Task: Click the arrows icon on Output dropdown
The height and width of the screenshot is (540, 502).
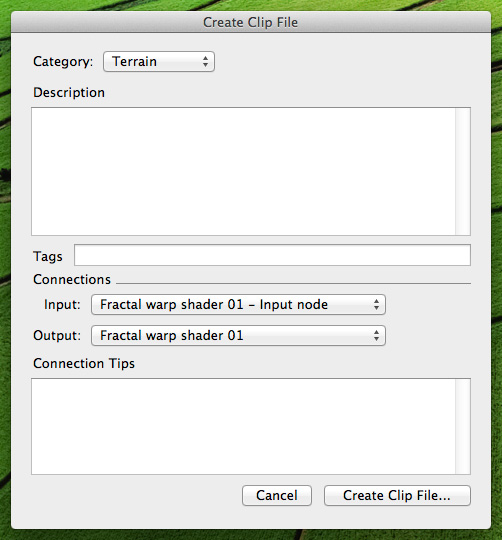Action: click(376, 336)
